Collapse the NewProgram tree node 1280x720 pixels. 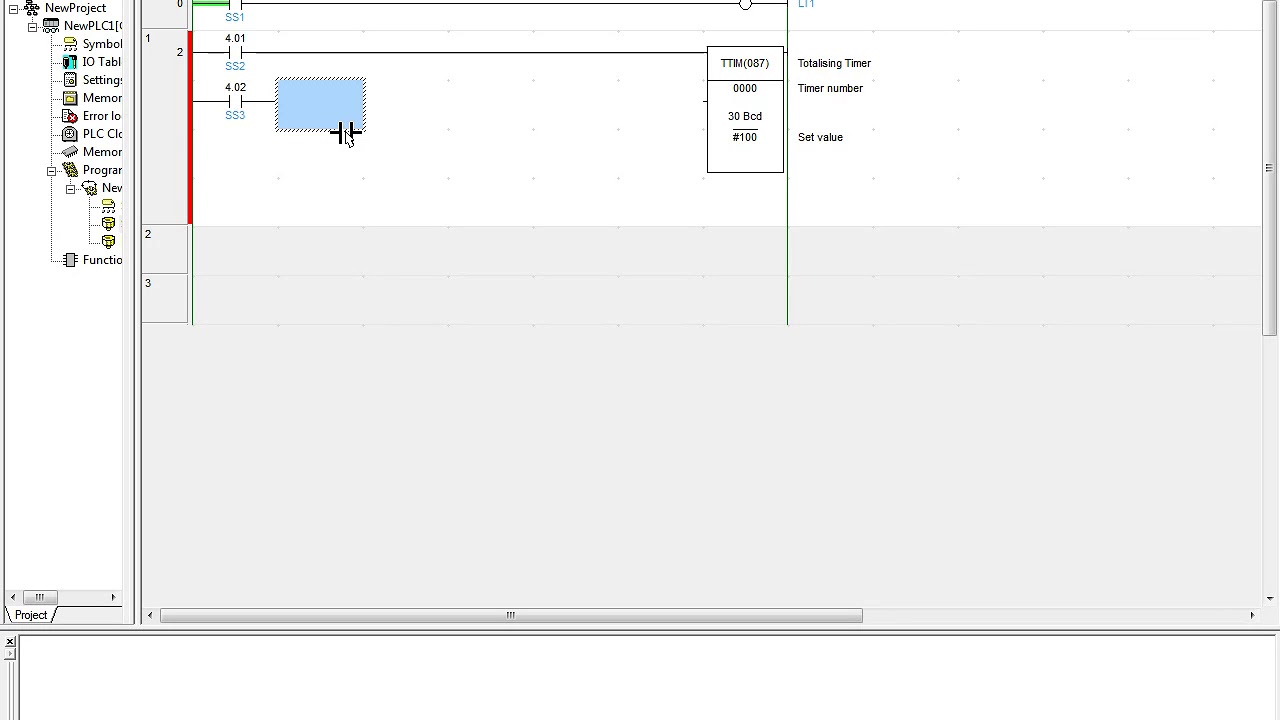pos(70,188)
